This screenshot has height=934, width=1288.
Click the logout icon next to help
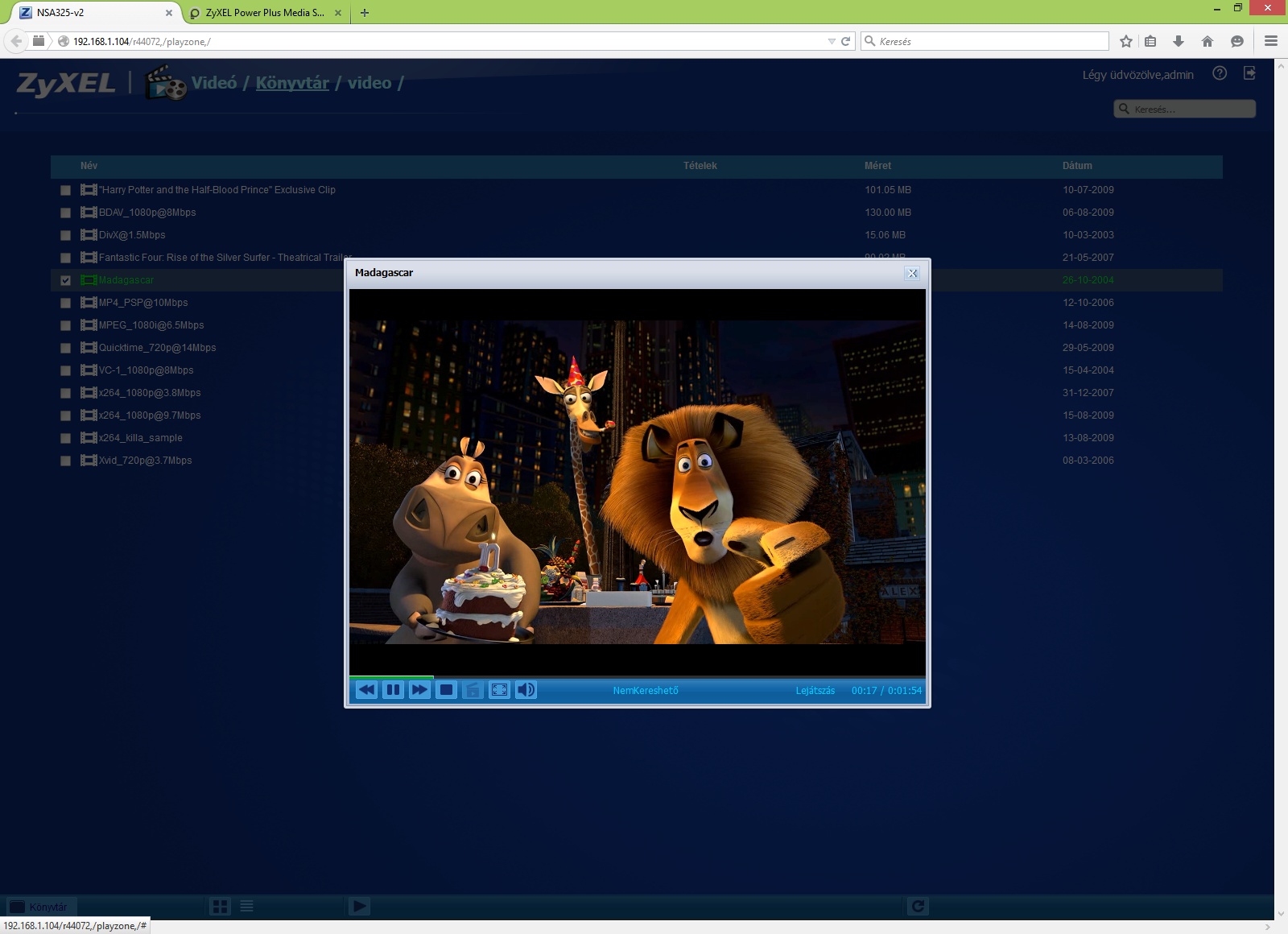pos(1250,73)
